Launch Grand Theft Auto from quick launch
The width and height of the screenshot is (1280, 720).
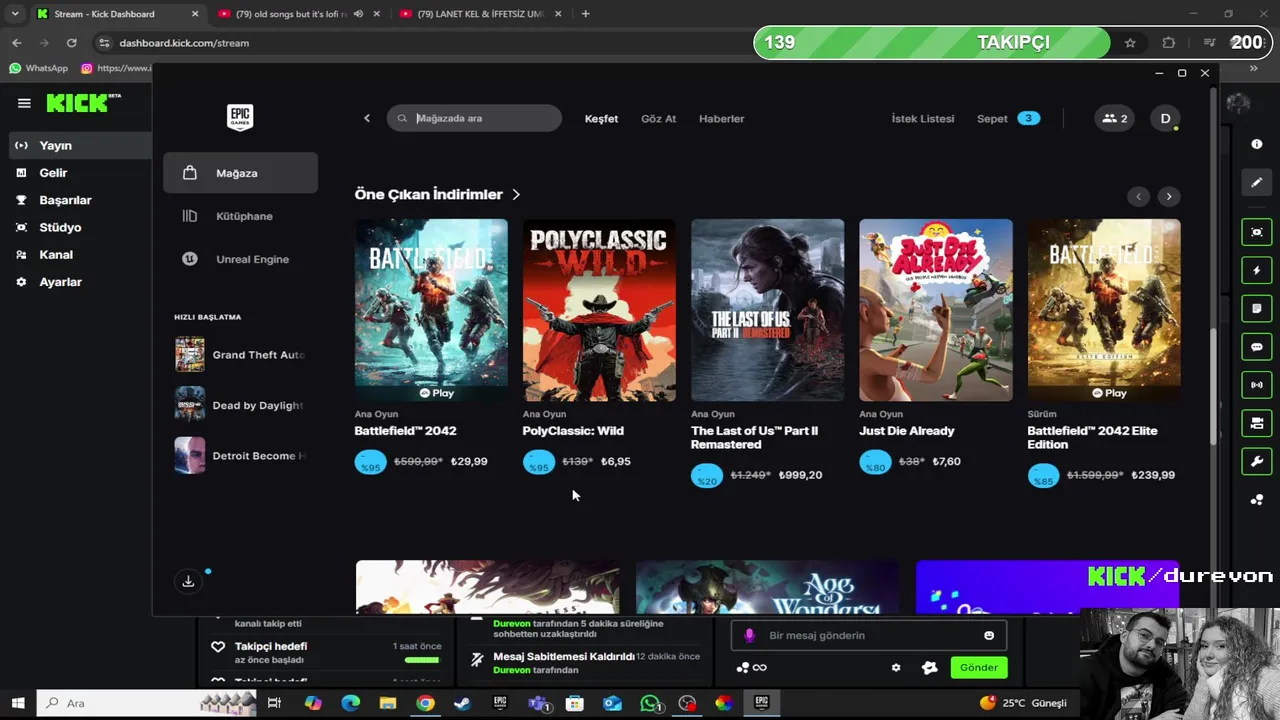tap(240, 355)
